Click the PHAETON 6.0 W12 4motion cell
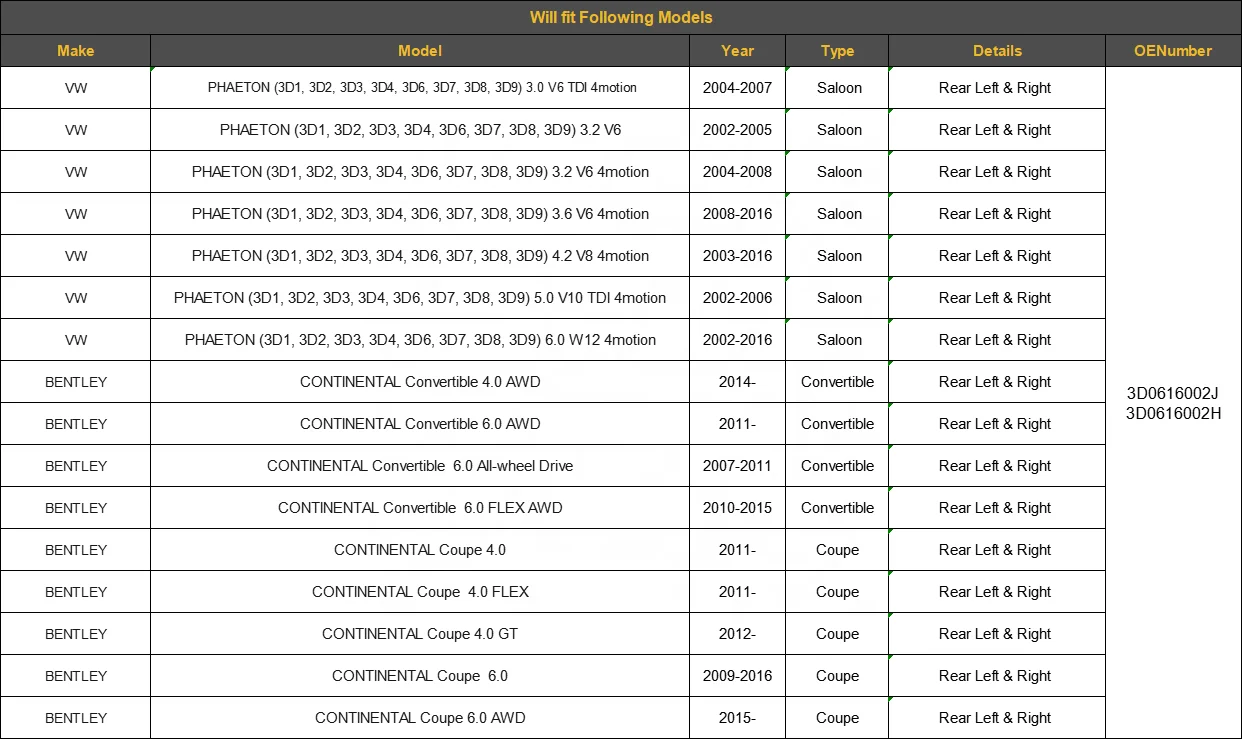This screenshot has height=739, width=1242. coord(420,340)
